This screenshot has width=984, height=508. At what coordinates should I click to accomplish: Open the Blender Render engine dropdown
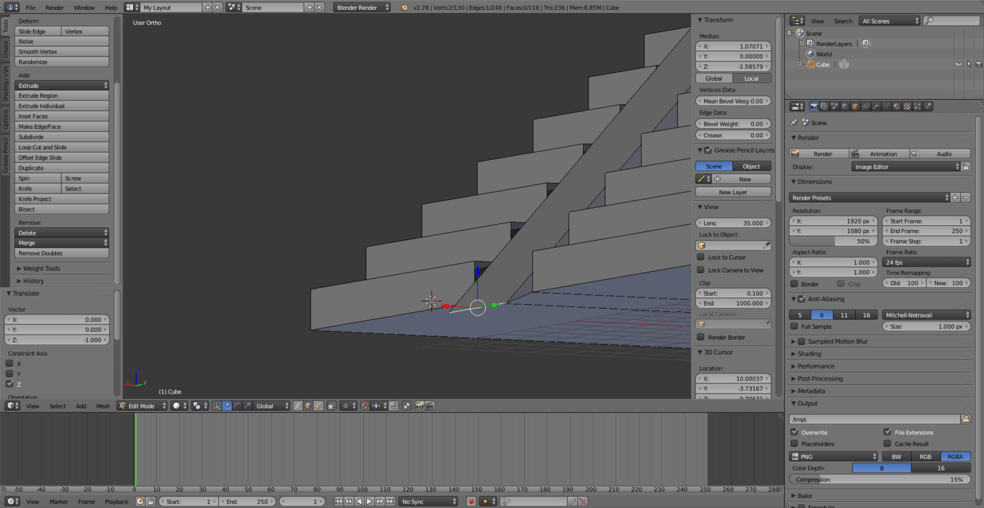pyautogui.click(x=361, y=8)
